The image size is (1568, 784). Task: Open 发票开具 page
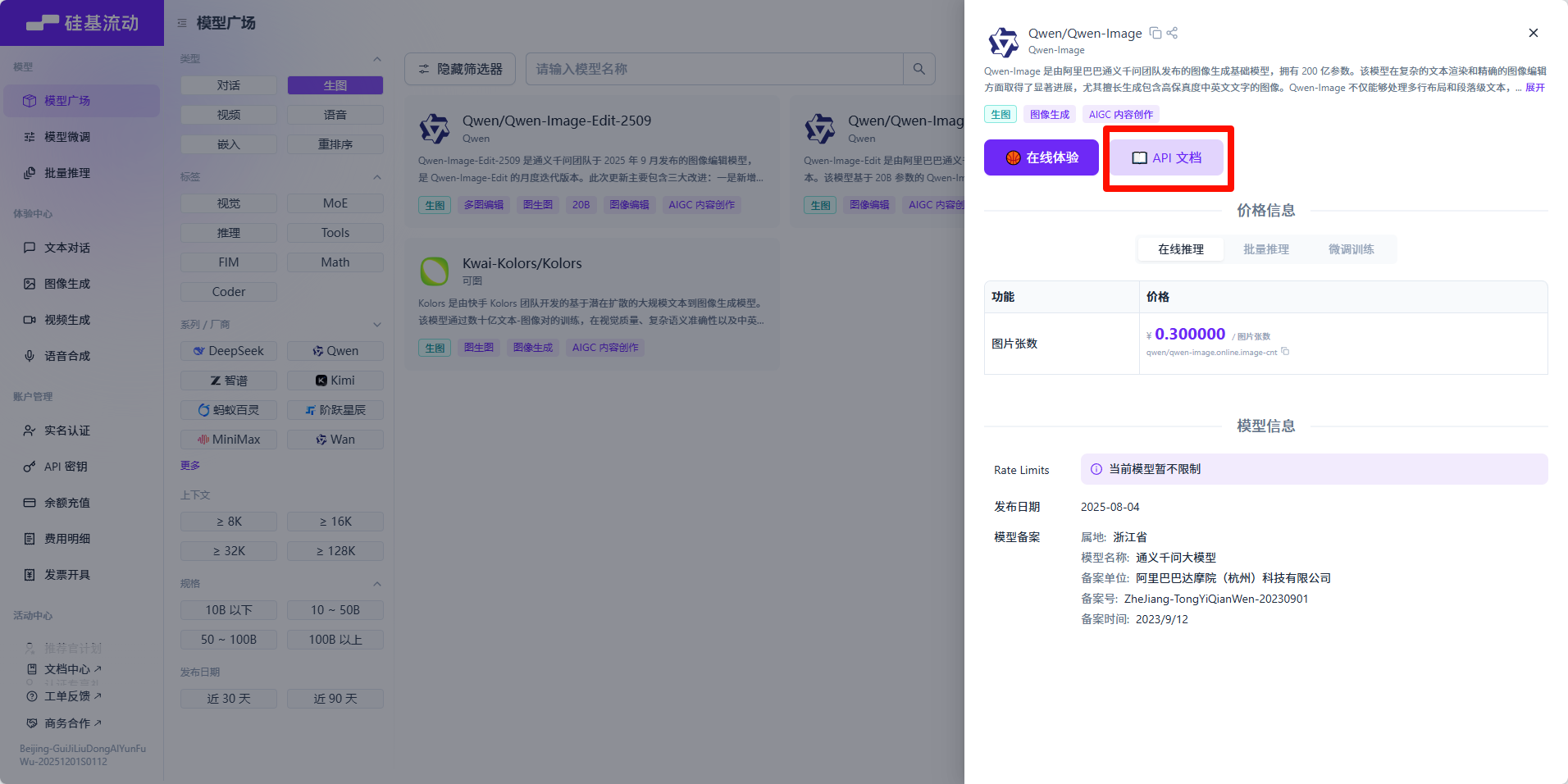pos(81,575)
